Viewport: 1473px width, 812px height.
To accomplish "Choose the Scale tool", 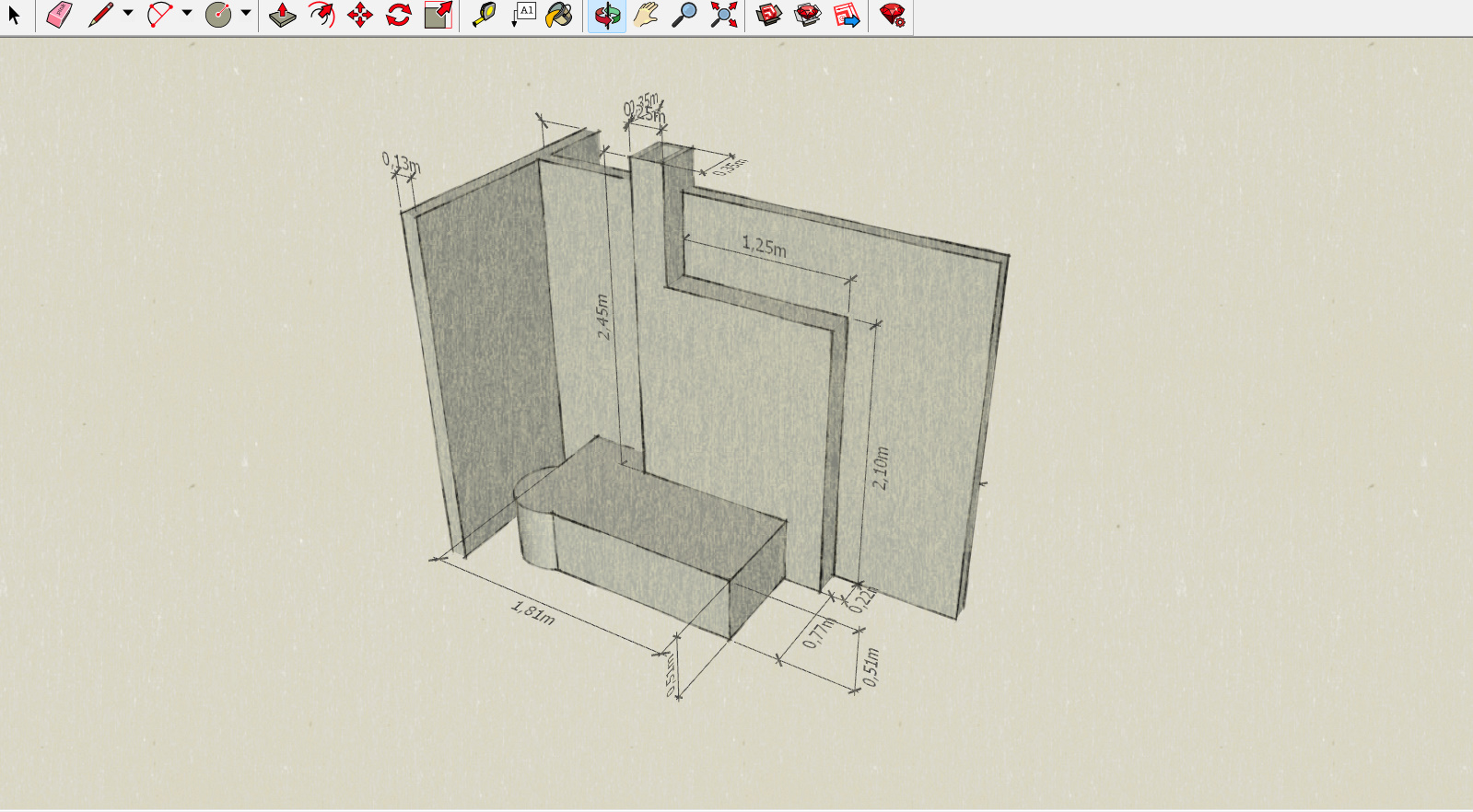I will pos(438,15).
